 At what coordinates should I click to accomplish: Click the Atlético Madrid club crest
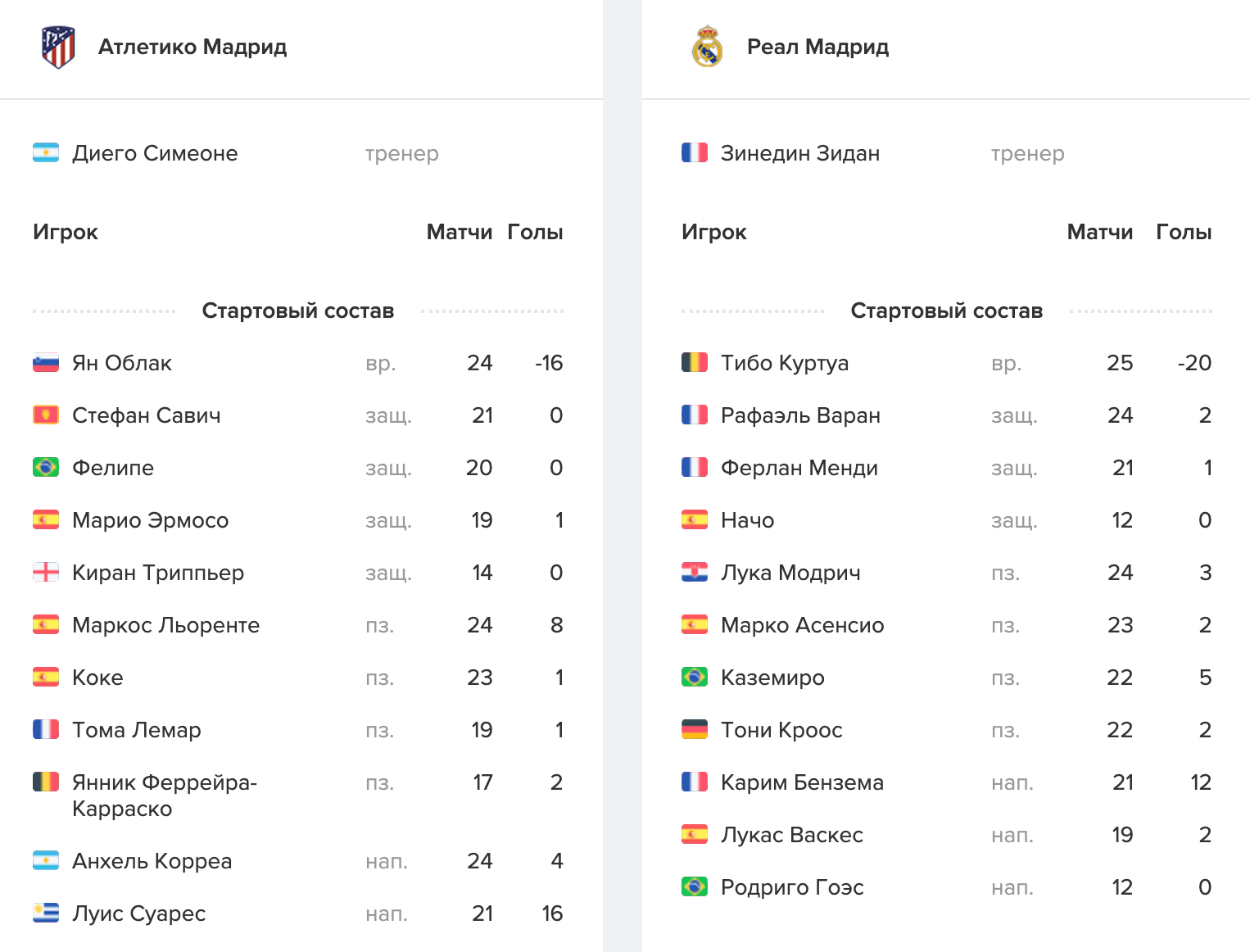[x=58, y=48]
